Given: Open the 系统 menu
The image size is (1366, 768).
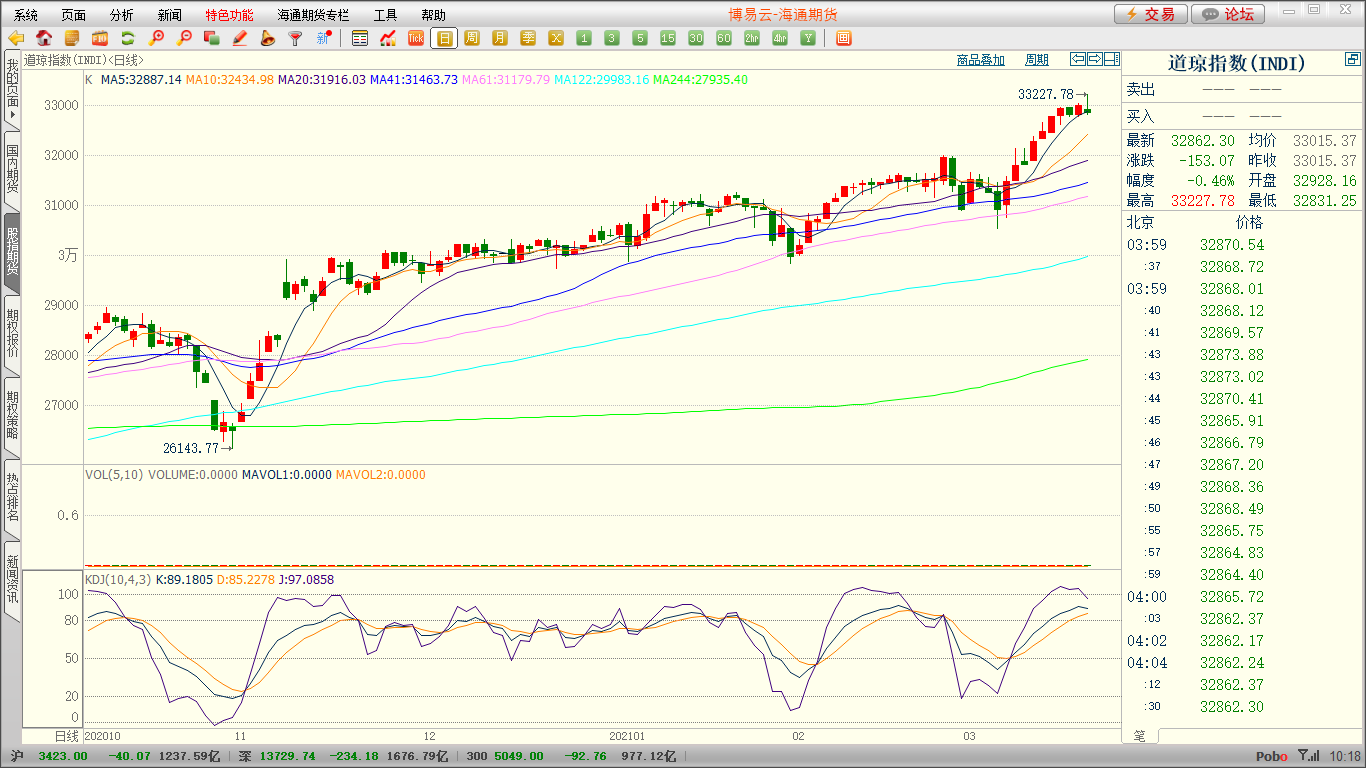Looking at the screenshot, I should pyautogui.click(x=26, y=15).
